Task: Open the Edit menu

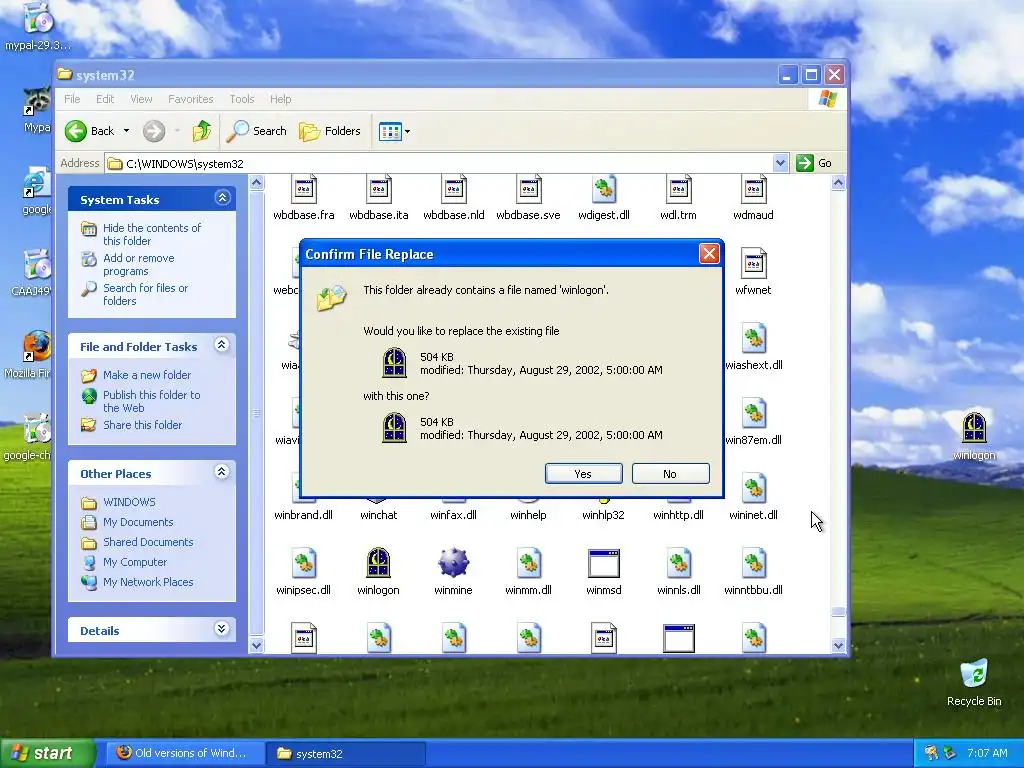Action: click(x=105, y=99)
